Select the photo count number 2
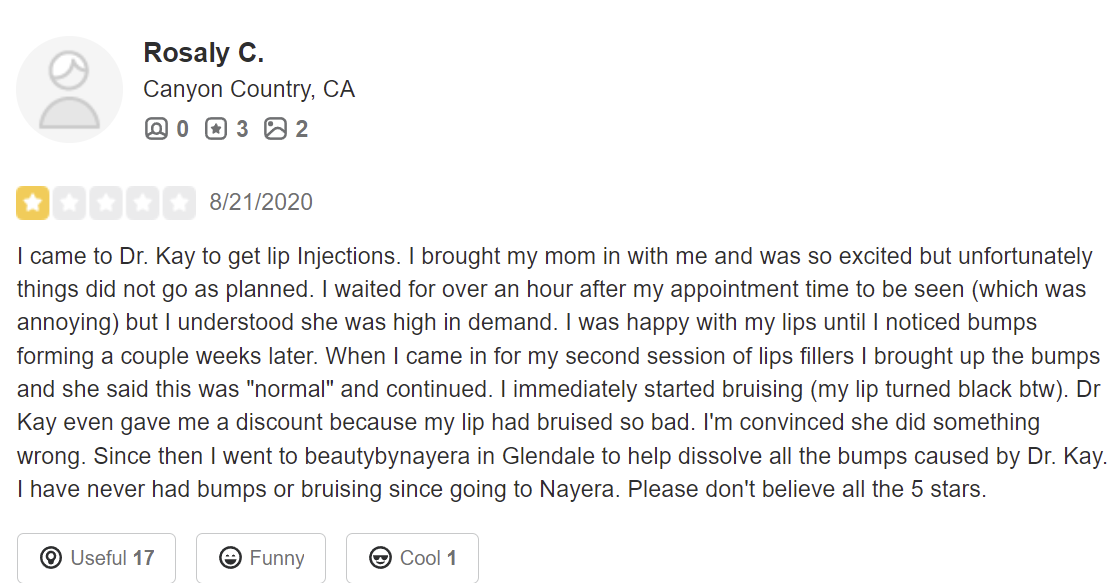The width and height of the screenshot is (1117, 583). pos(301,129)
